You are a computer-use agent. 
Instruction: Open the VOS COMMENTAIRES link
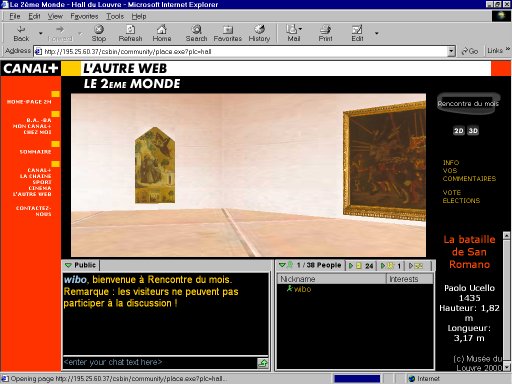click(x=469, y=175)
